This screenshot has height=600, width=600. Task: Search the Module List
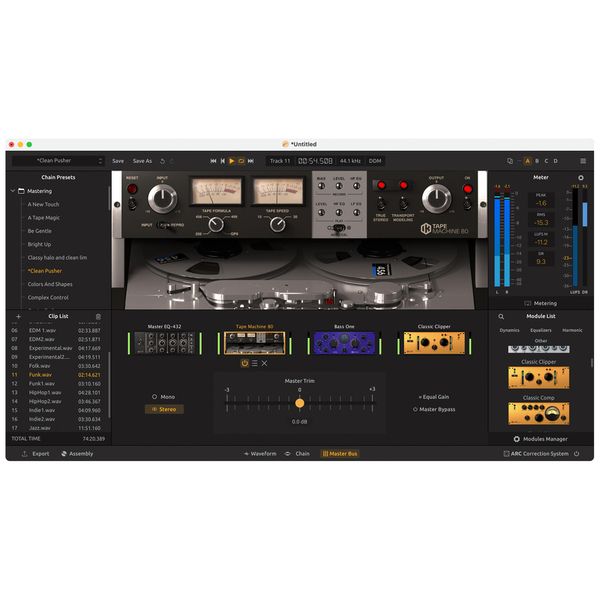click(x=501, y=316)
